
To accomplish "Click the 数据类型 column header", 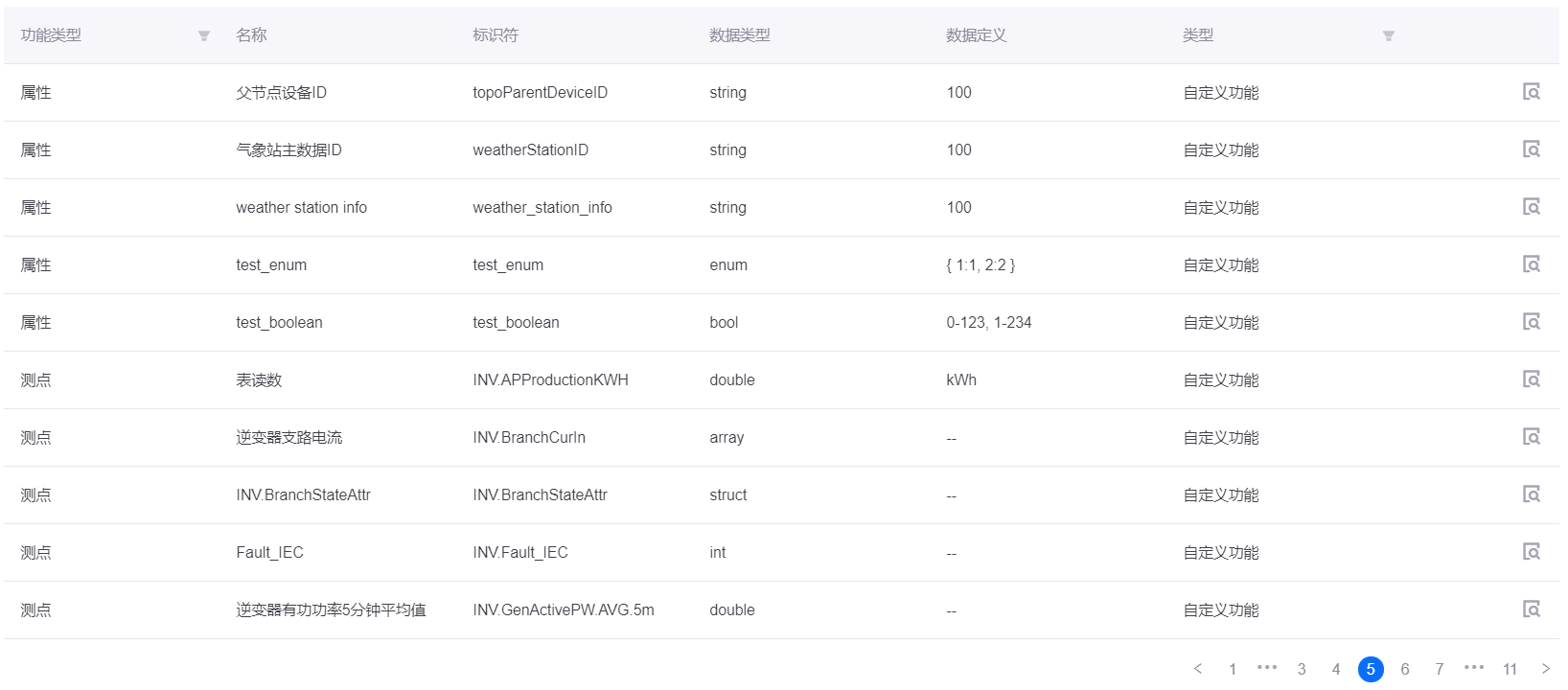I will 740,35.
